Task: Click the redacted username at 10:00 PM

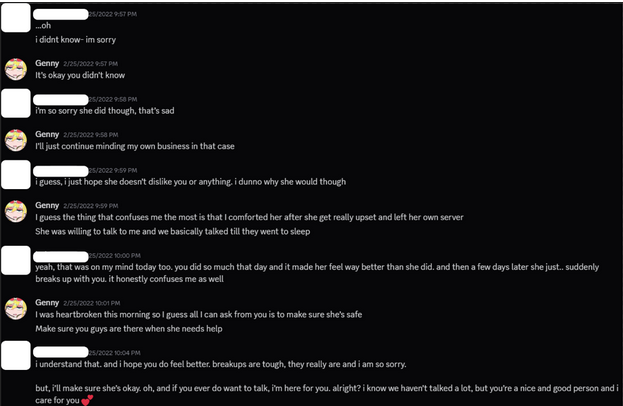Action: click(x=61, y=257)
